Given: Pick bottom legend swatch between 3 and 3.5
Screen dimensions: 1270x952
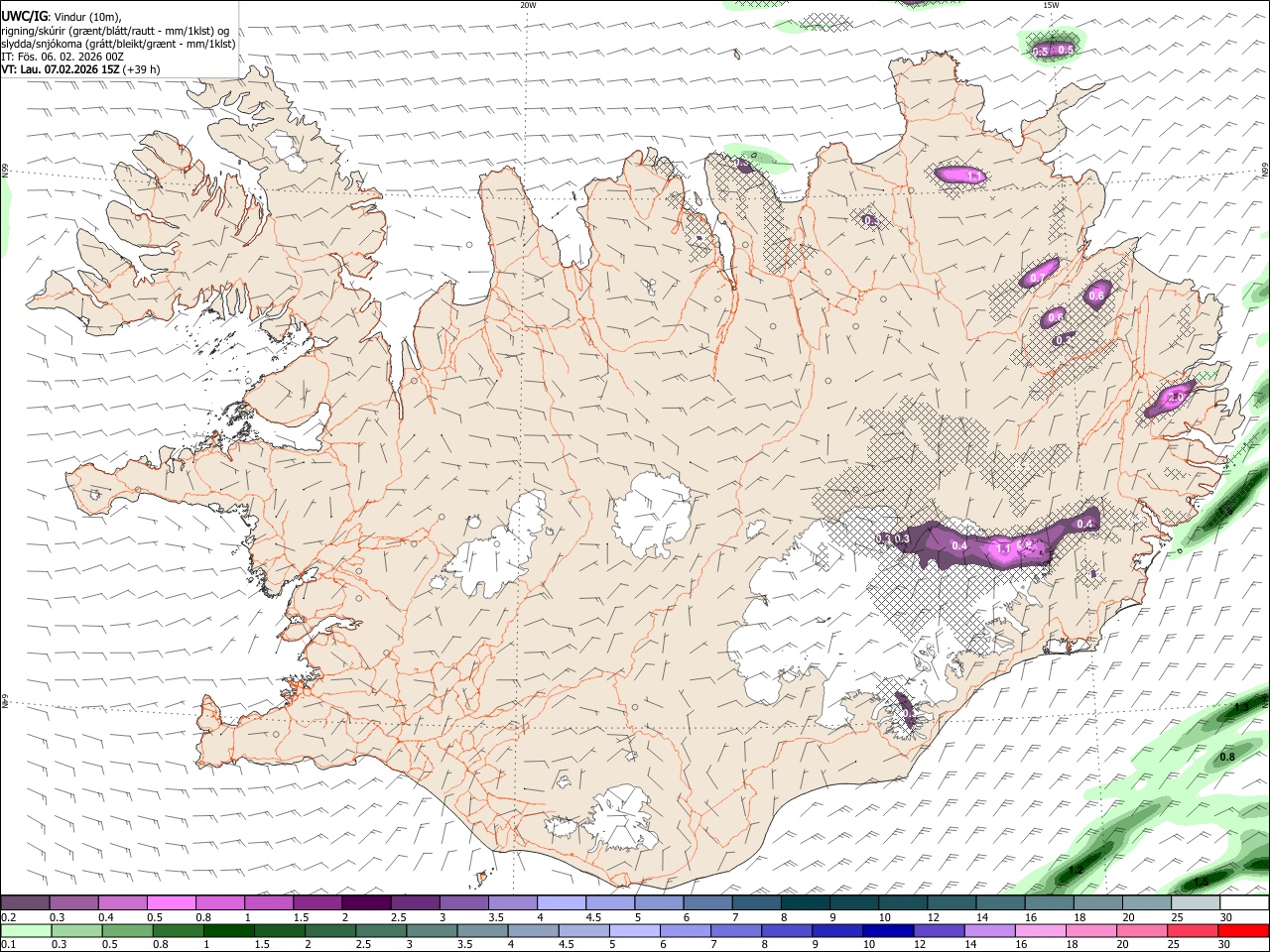Looking at the screenshot, I should click(x=432, y=930).
